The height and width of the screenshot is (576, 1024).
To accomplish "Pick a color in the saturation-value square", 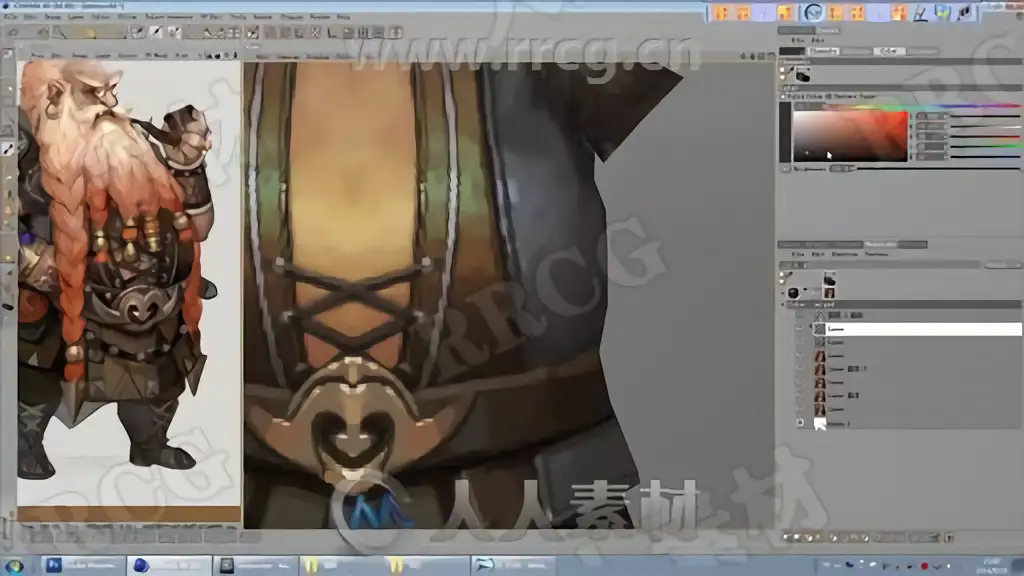I will 850,136.
